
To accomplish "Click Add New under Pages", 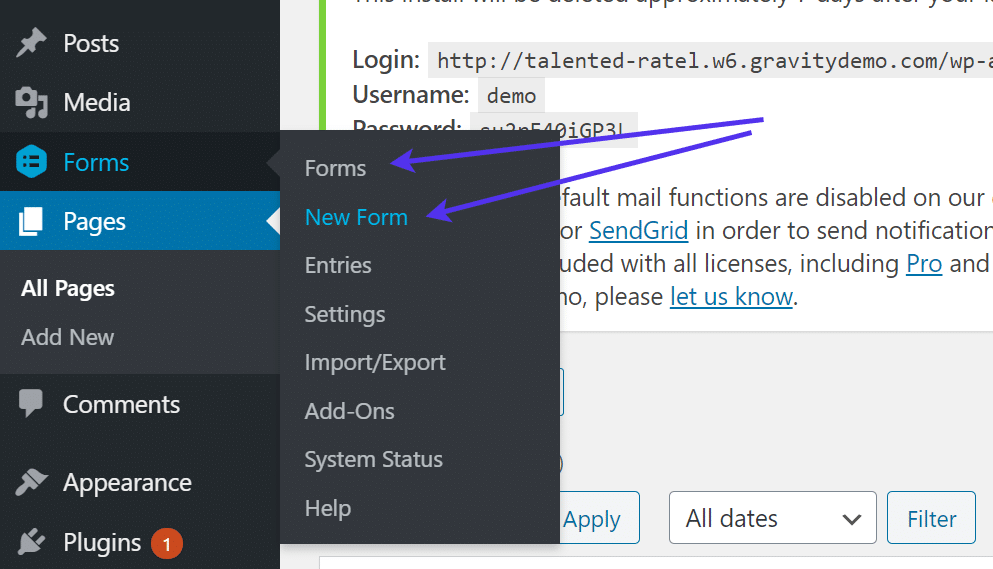I will 68,337.
